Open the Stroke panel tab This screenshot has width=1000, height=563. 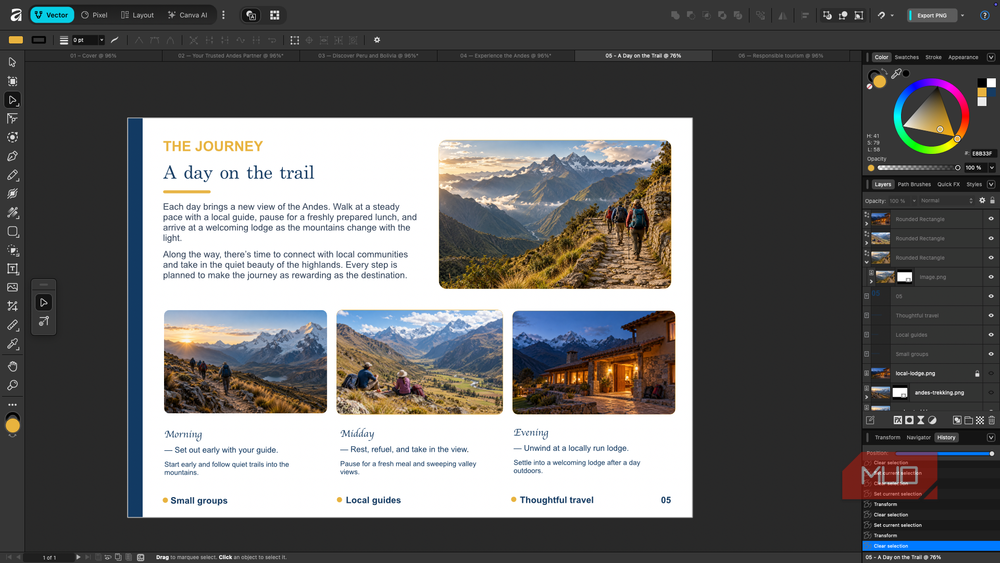click(x=934, y=57)
